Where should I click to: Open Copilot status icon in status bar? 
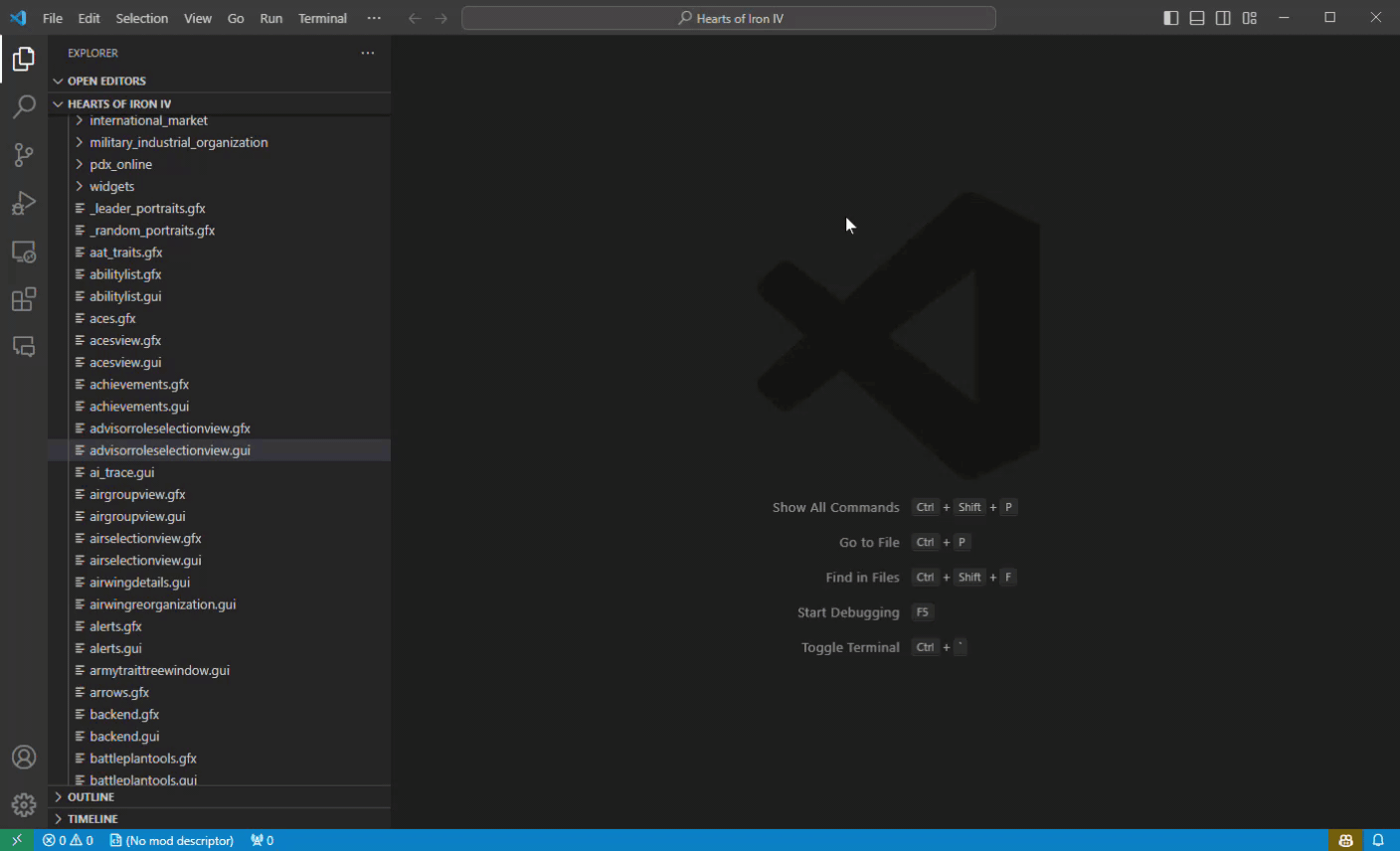pos(1345,840)
